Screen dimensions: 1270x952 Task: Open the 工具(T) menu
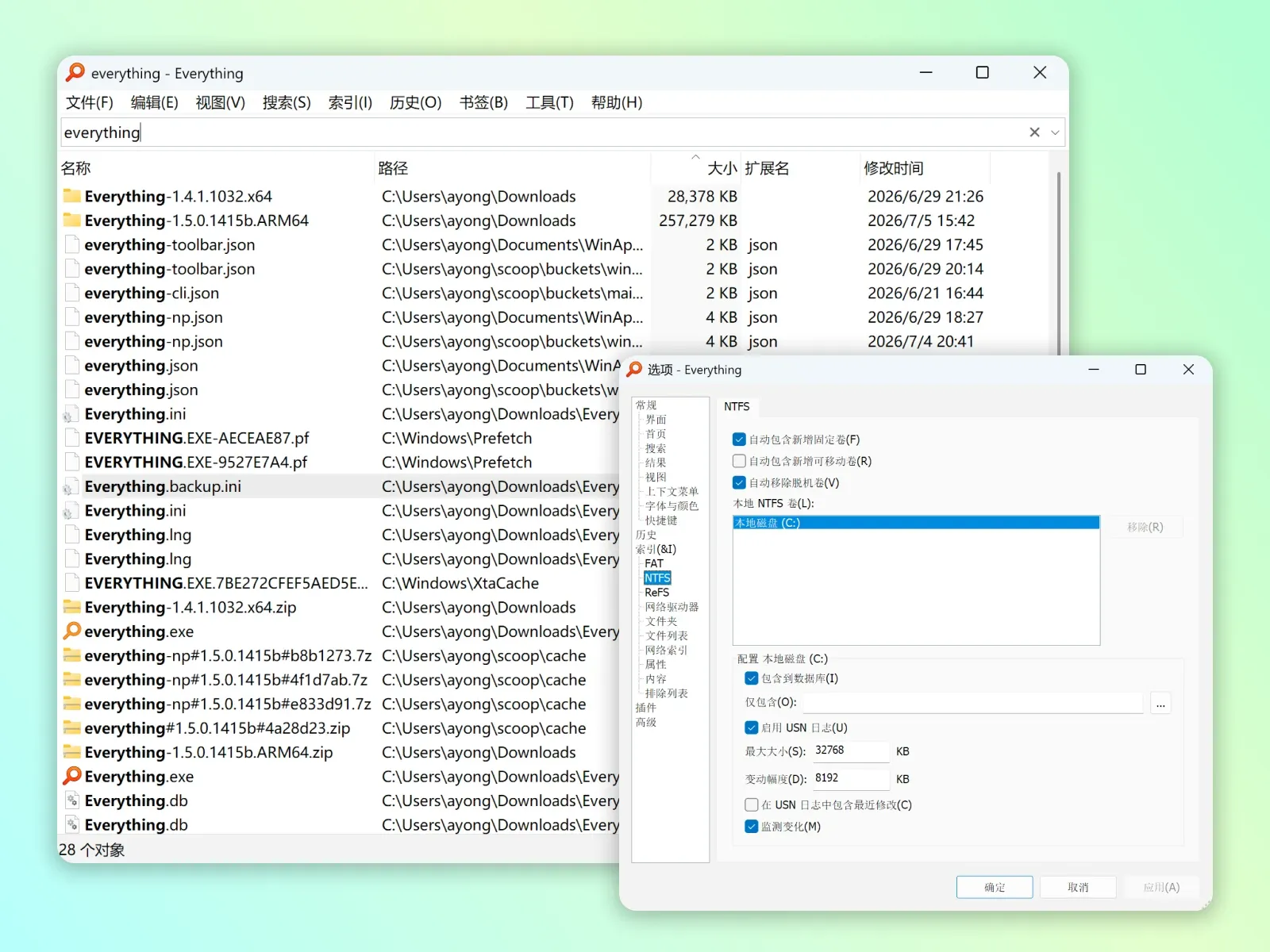point(549,102)
